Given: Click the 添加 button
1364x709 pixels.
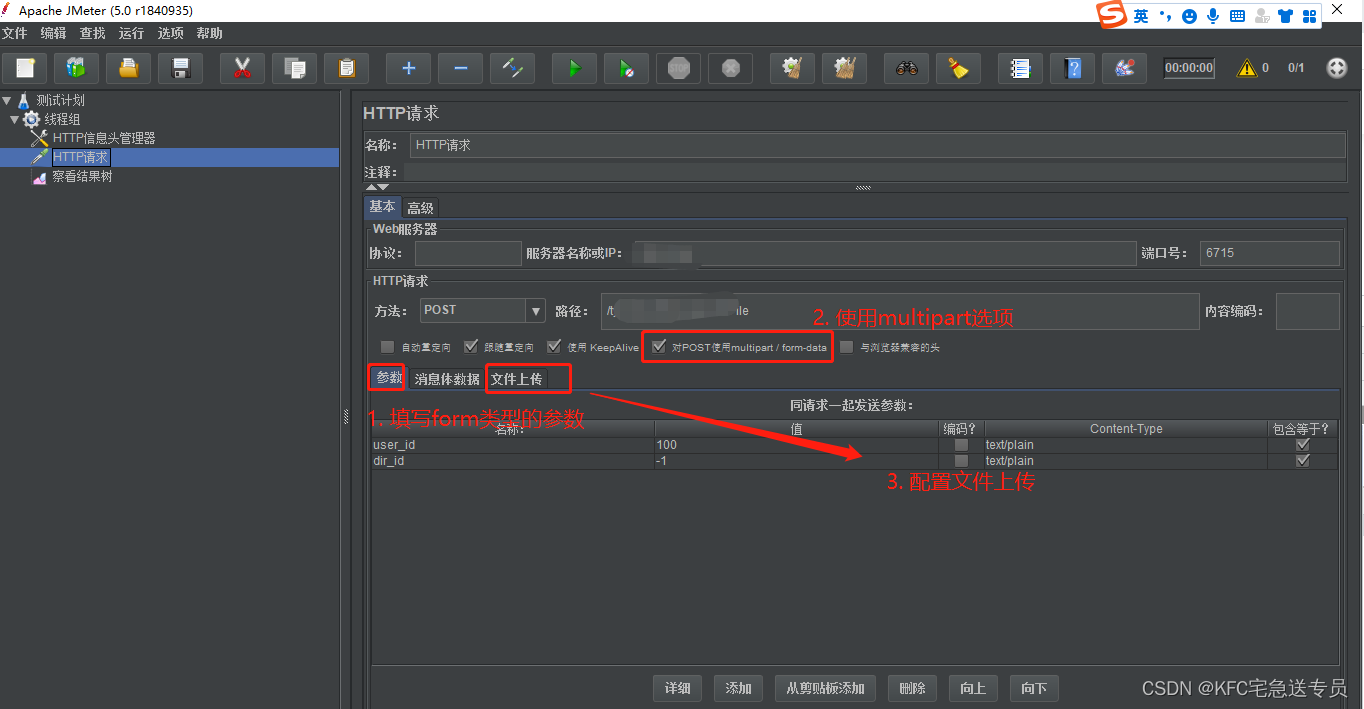Looking at the screenshot, I should click(x=738, y=688).
